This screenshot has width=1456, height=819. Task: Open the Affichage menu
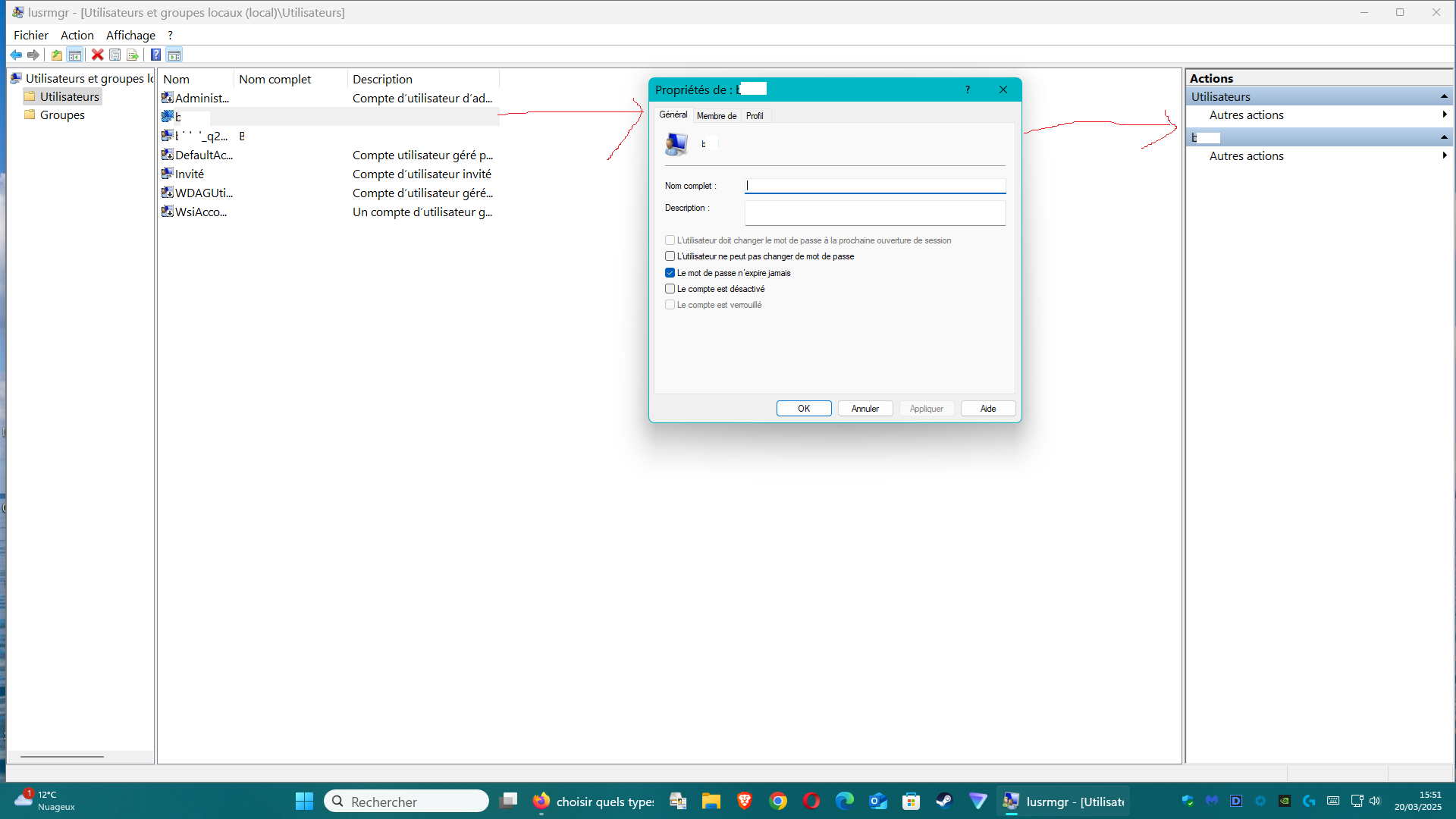130,35
